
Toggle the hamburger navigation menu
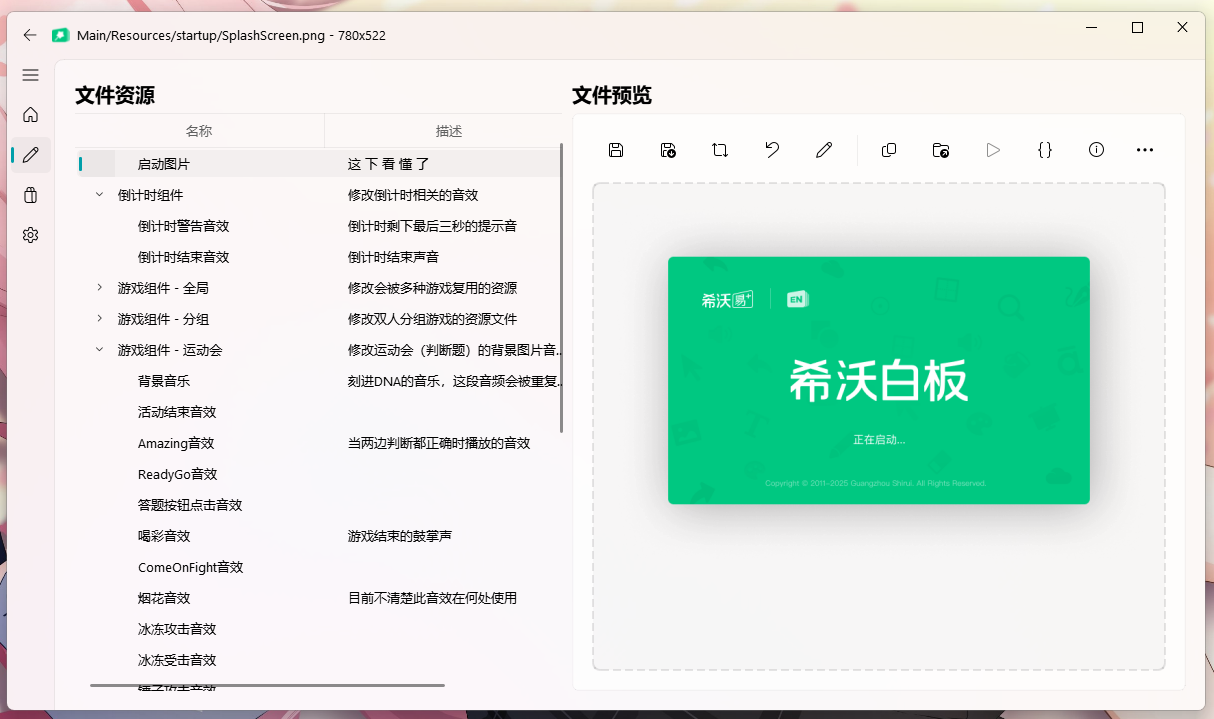point(31,75)
